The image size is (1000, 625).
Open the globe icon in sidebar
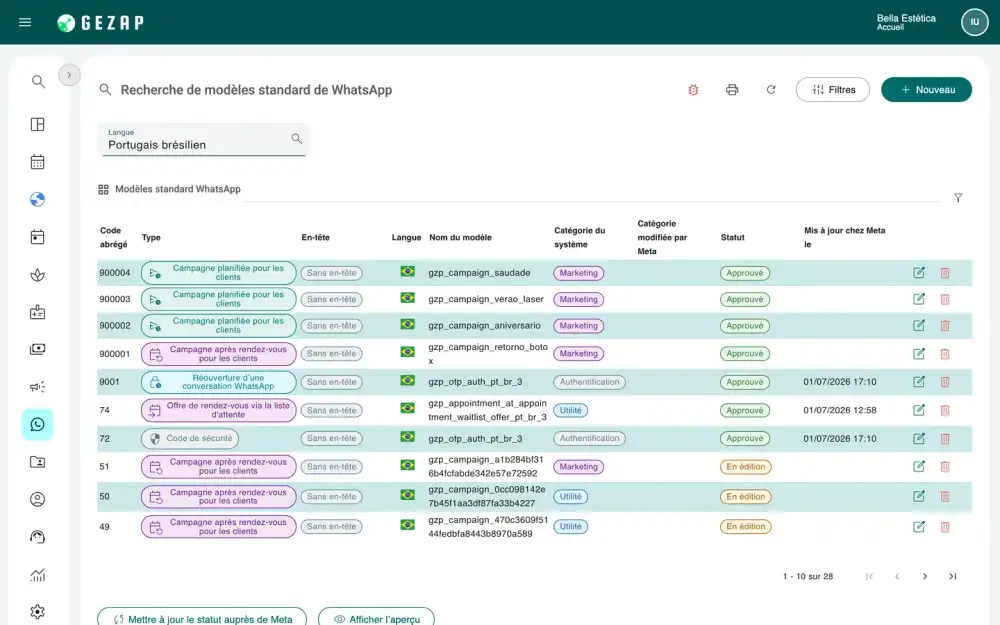[38, 200]
